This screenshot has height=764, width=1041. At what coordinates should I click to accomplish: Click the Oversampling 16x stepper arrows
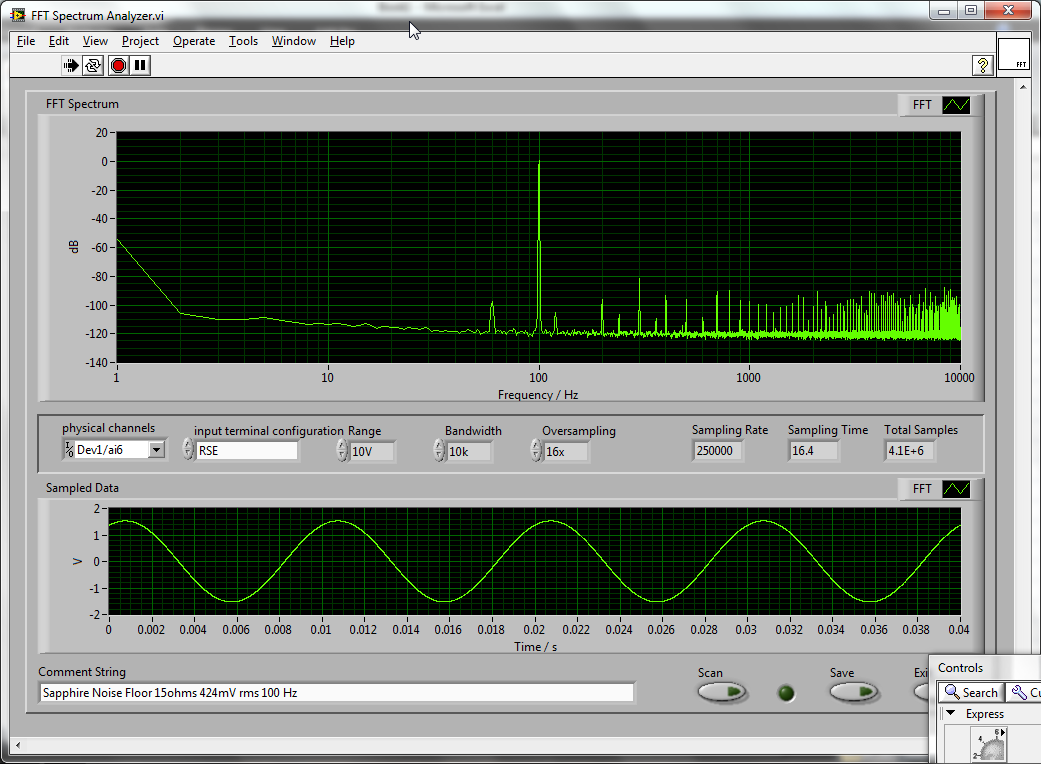[536, 450]
